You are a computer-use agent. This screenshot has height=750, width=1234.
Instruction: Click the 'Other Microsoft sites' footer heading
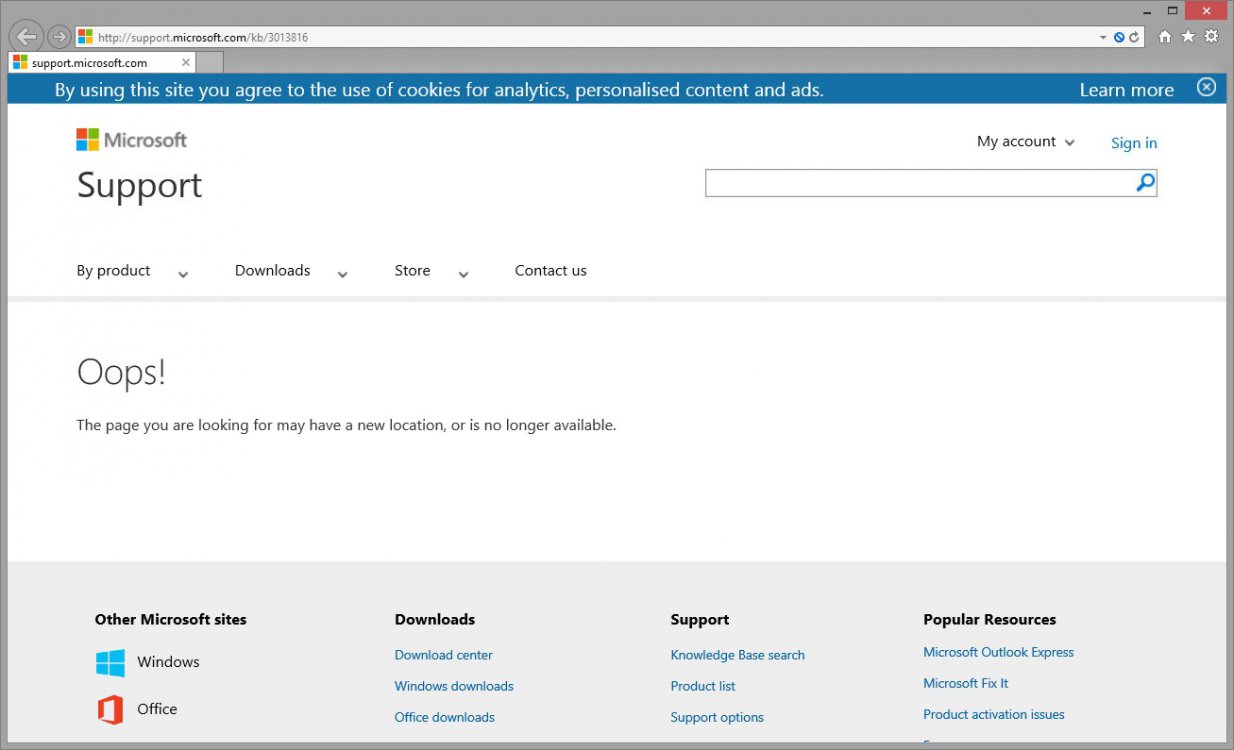pyautogui.click(x=171, y=620)
